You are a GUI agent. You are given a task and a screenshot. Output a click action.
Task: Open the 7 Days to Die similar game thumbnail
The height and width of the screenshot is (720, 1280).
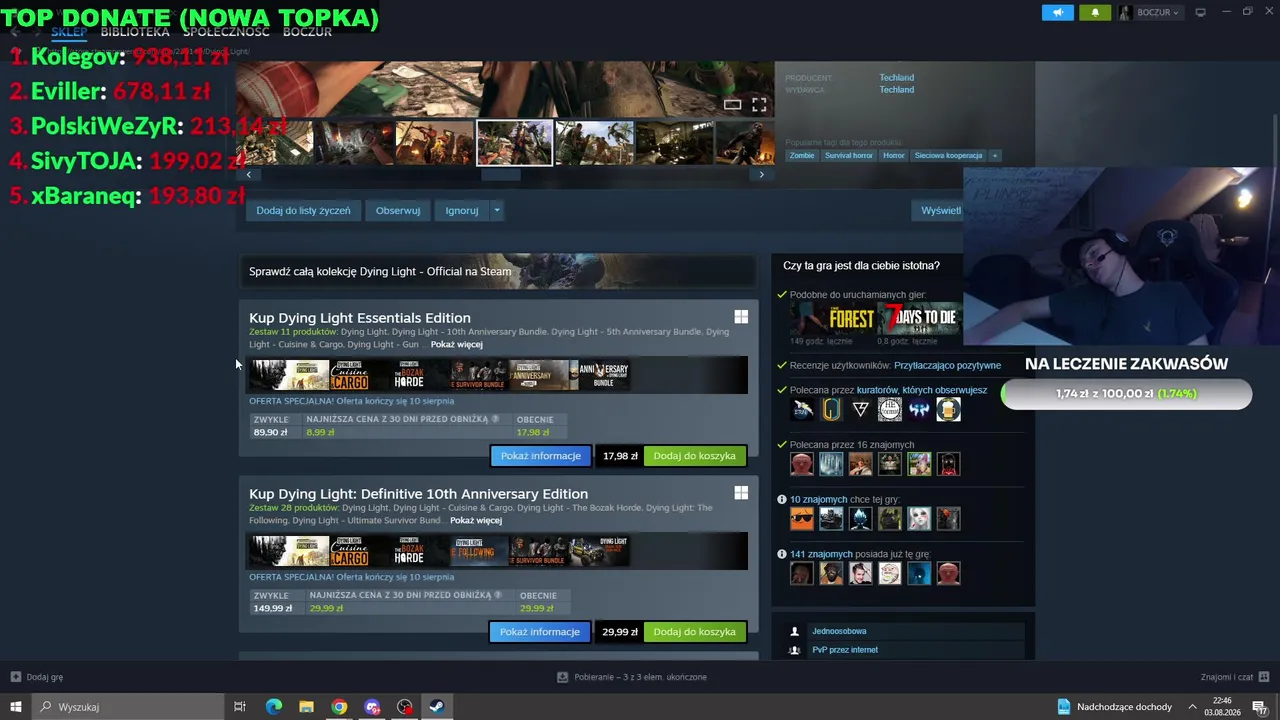point(920,318)
